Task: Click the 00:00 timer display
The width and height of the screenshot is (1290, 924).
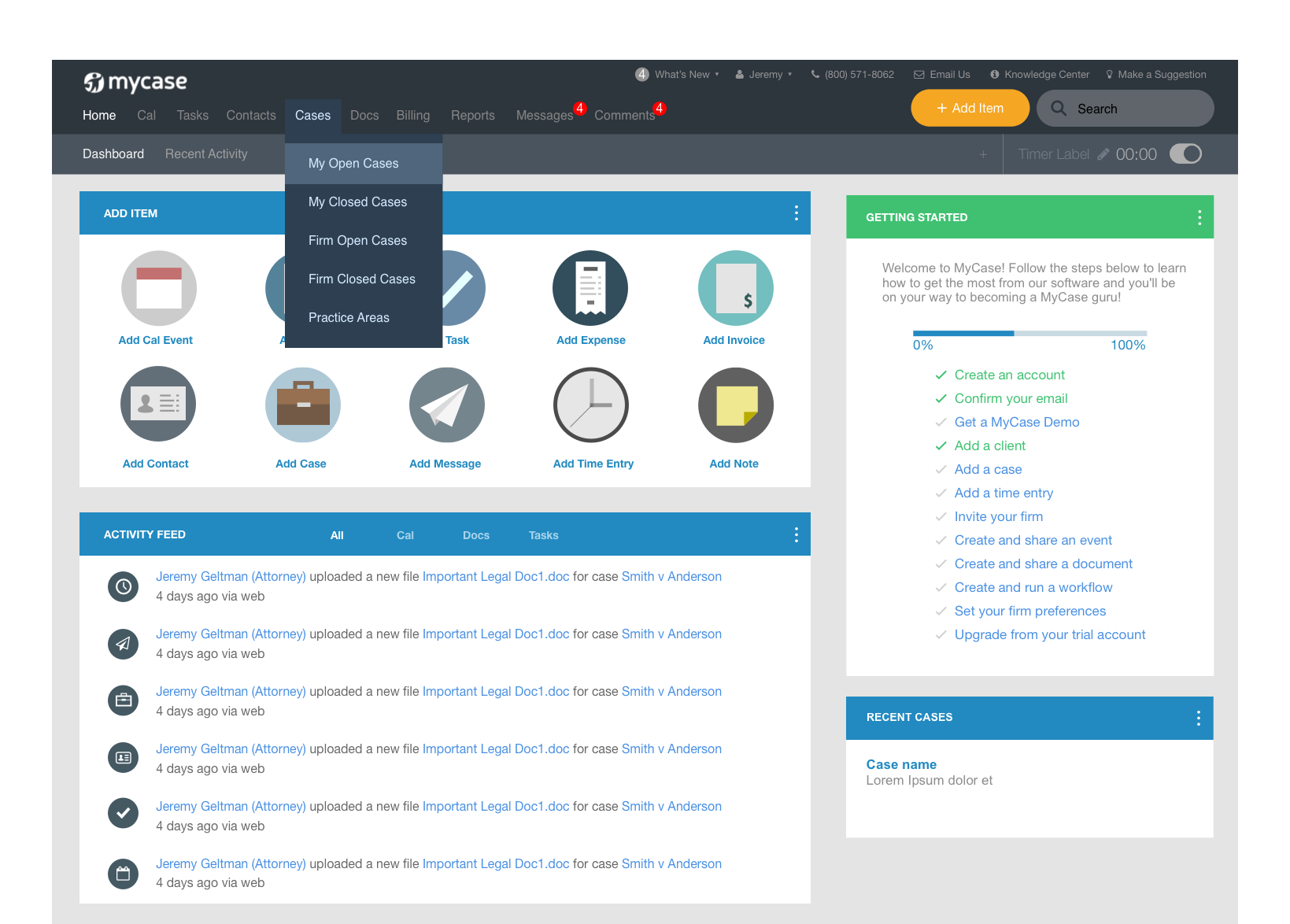Action: point(1137,154)
